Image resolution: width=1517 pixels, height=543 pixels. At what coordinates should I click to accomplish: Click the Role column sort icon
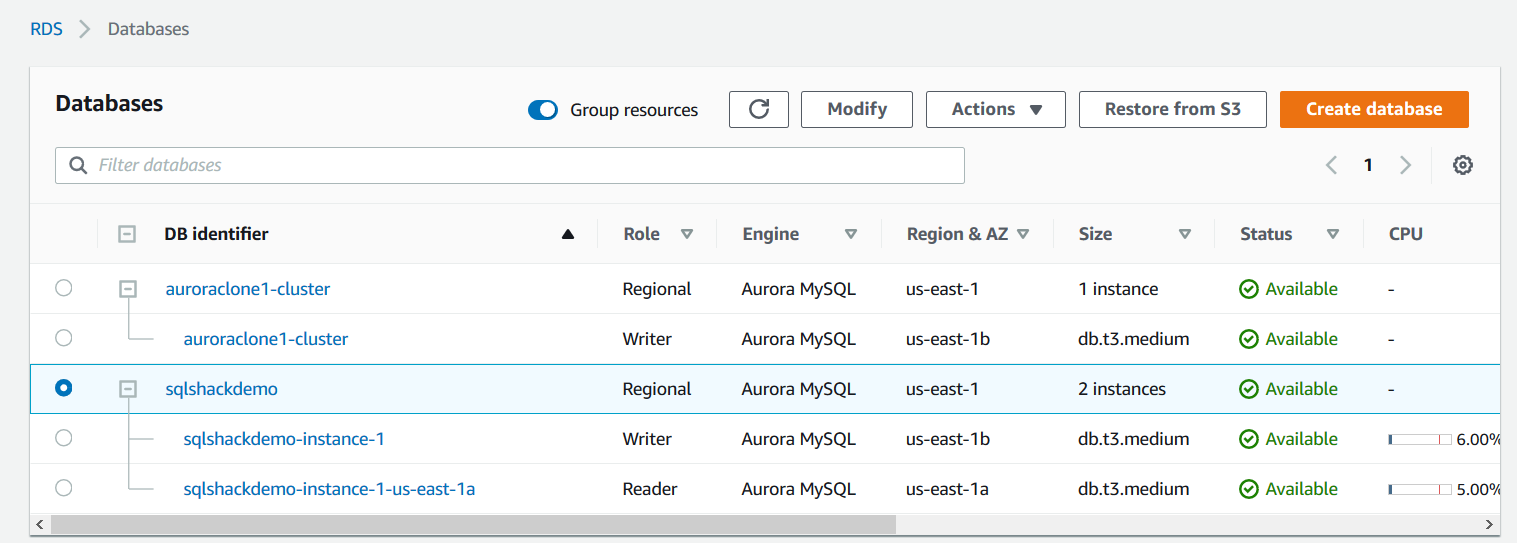coord(687,234)
